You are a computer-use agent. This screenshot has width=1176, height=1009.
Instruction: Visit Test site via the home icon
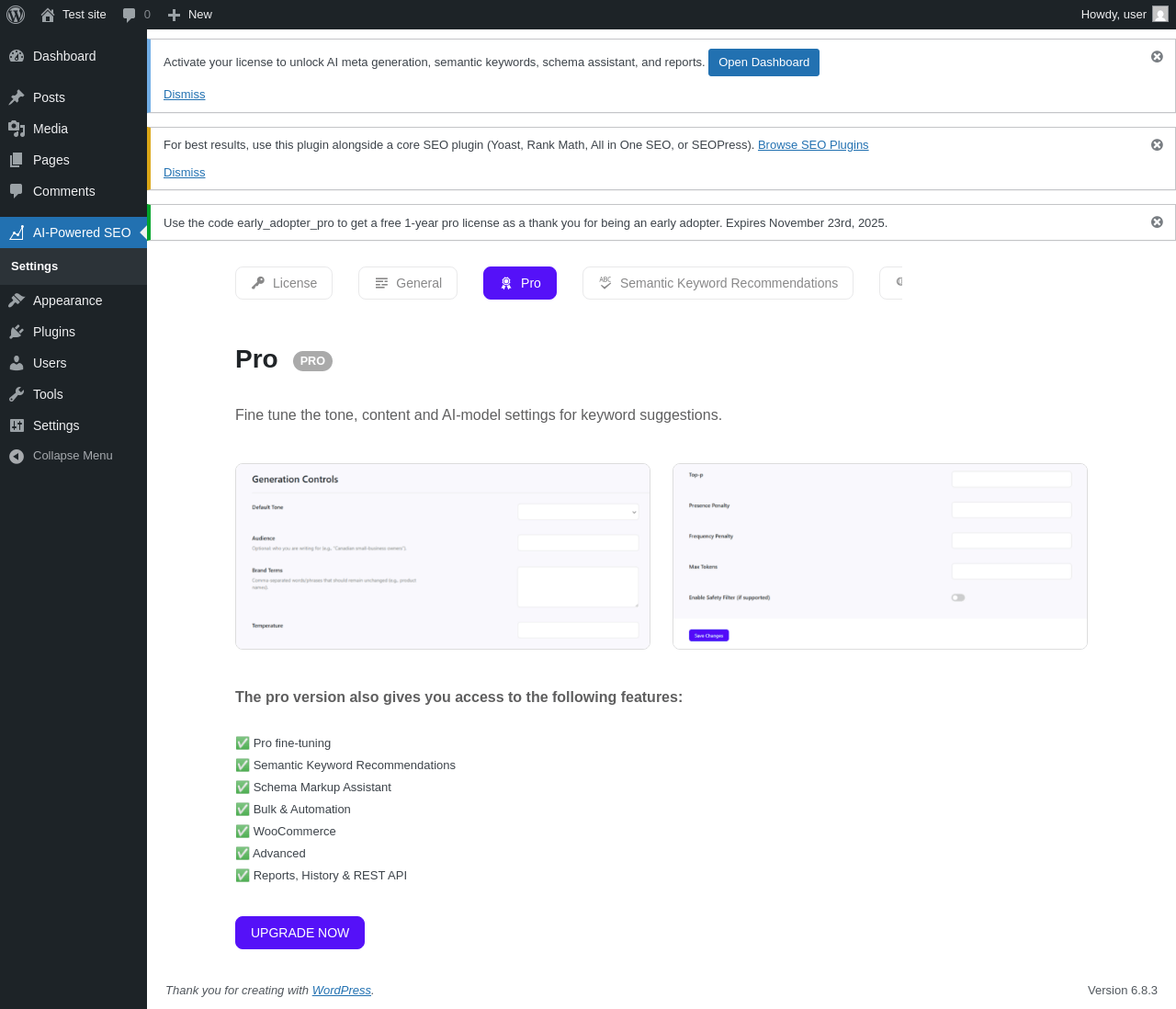48,15
